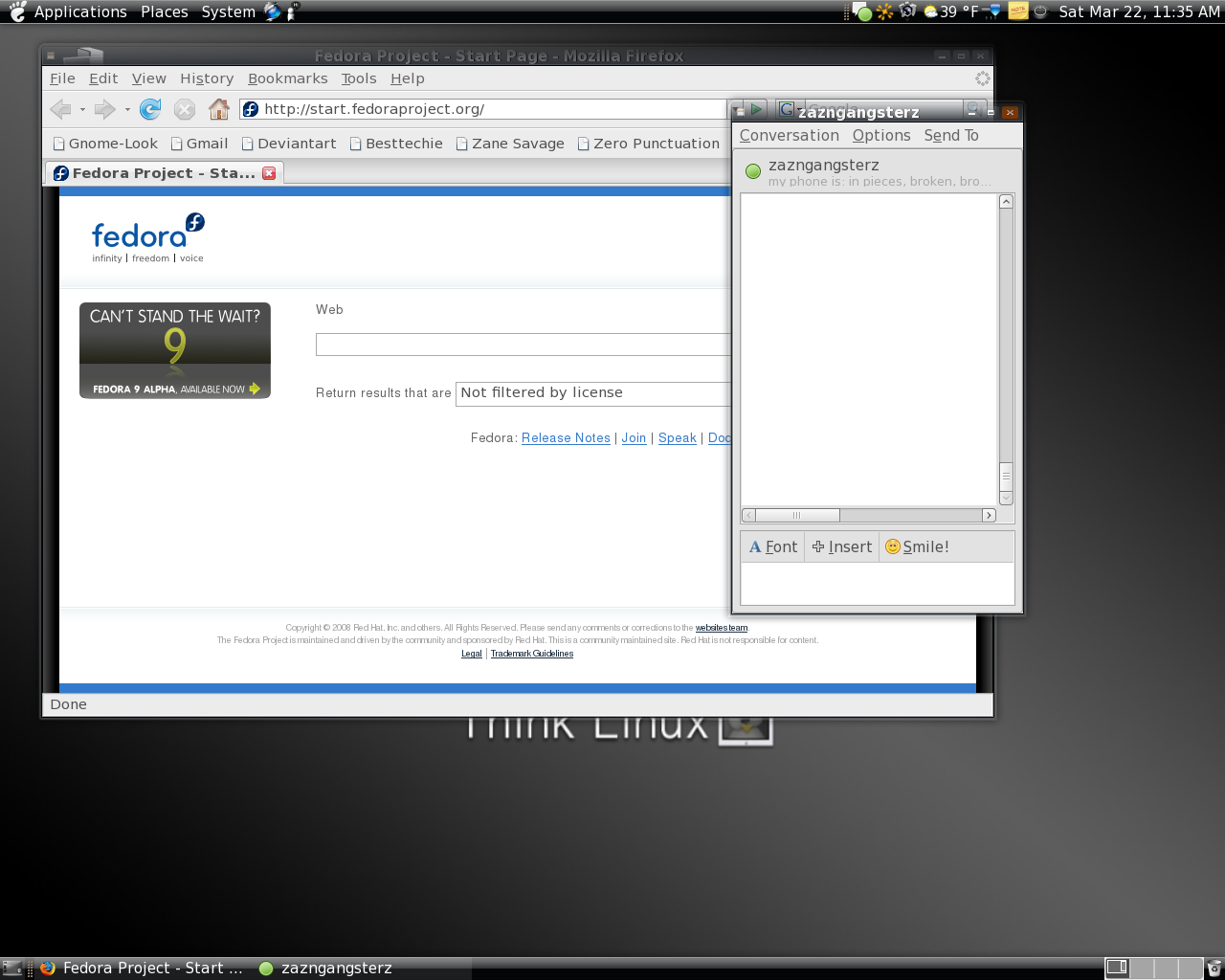This screenshot has height=980, width=1225.
Task: Open the Tools menu in Firefox
Action: [x=359, y=78]
